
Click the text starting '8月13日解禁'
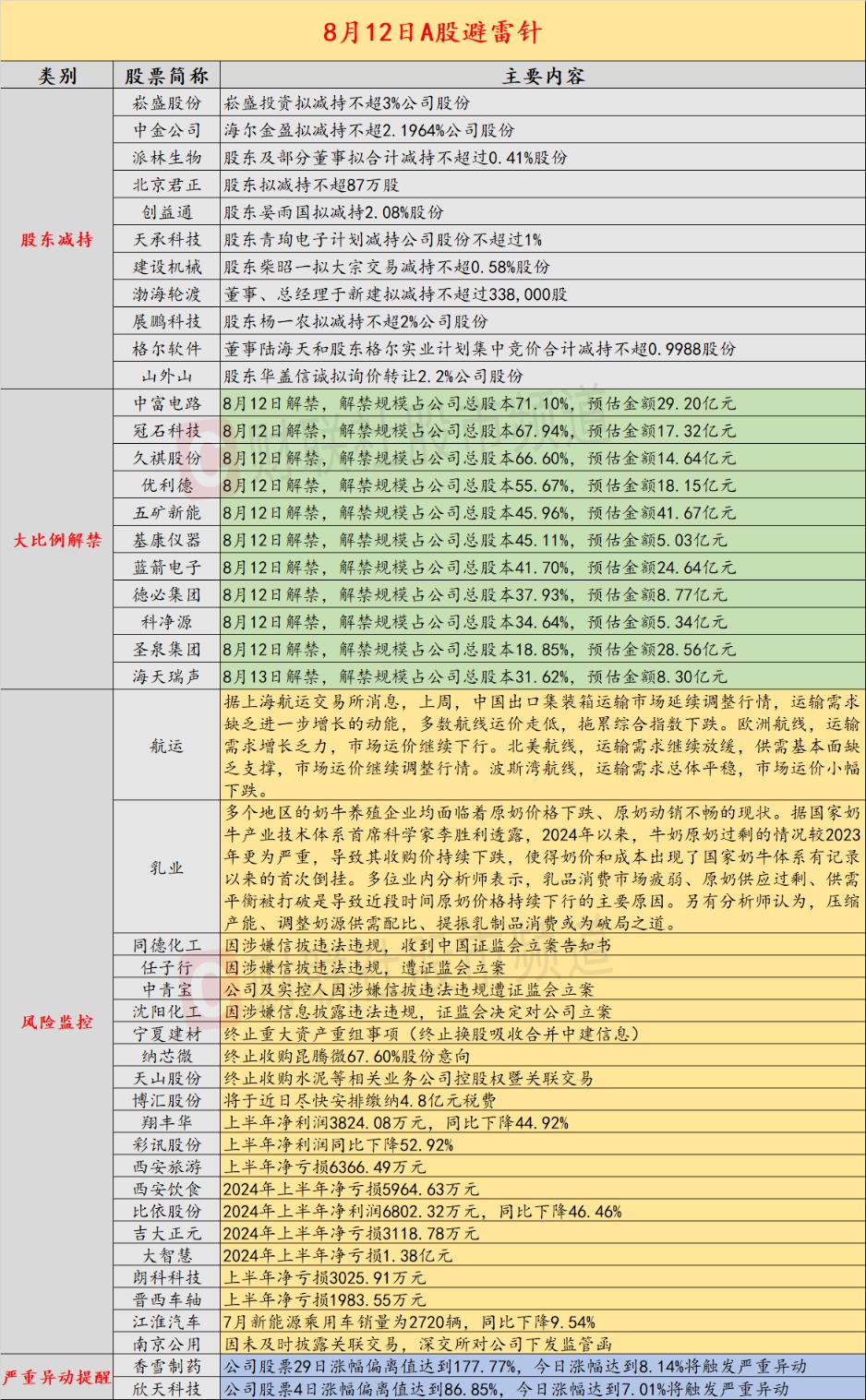pyautogui.click(x=475, y=676)
